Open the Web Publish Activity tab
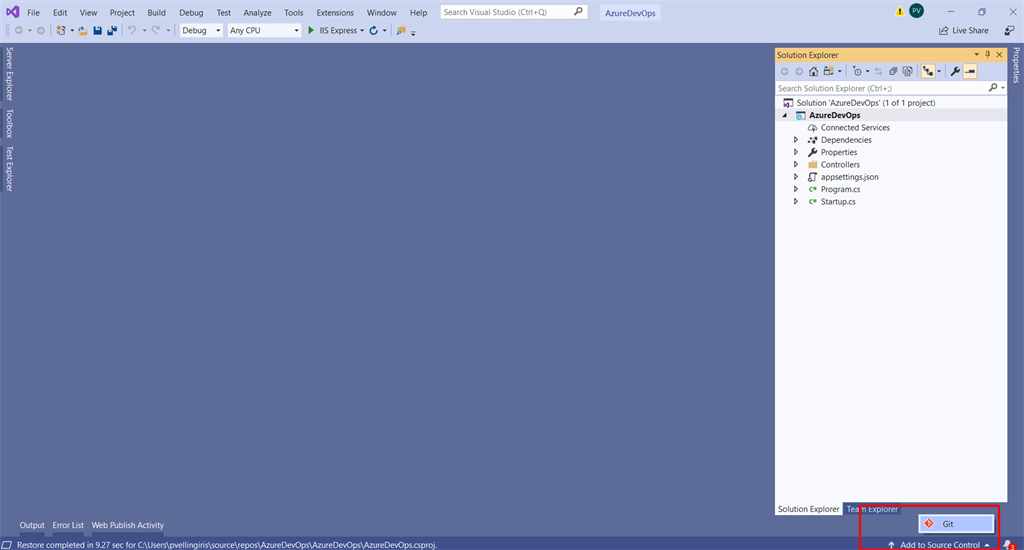The height and width of the screenshot is (550, 1024). point(127,525)
